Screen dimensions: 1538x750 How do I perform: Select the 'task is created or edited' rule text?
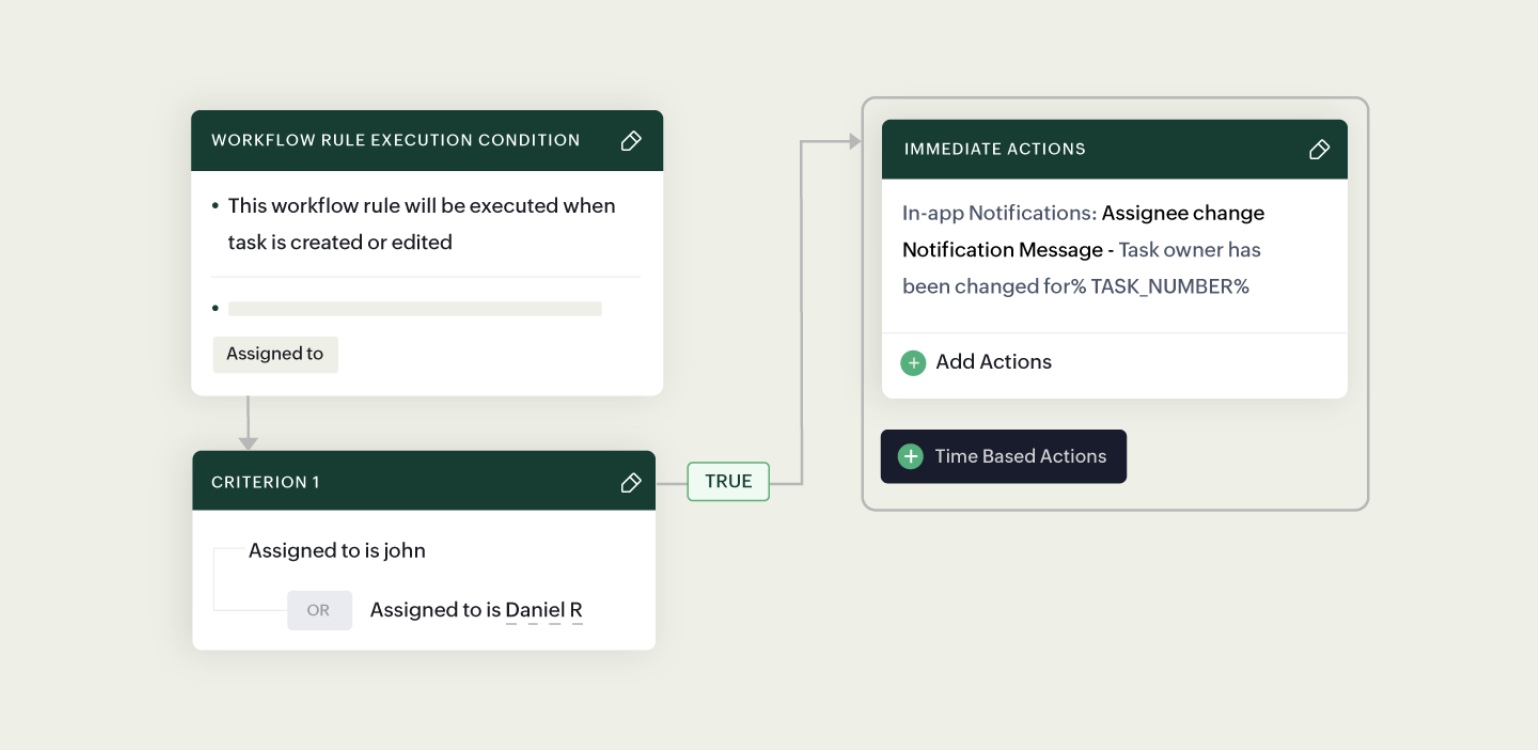pos(340,242)
